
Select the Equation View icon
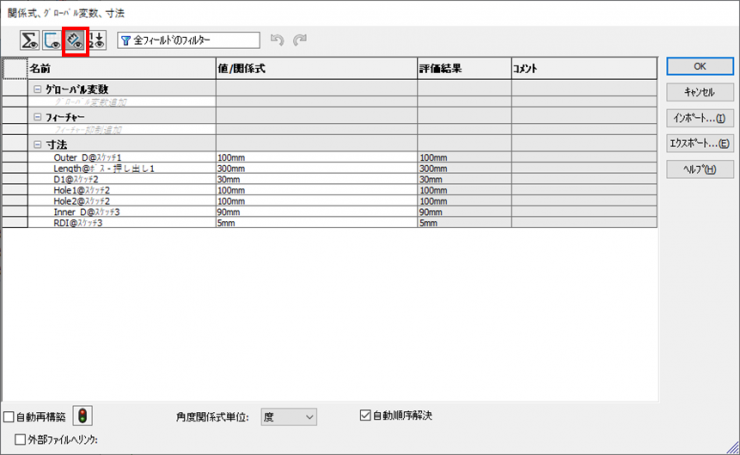click(x=30, y=41)
